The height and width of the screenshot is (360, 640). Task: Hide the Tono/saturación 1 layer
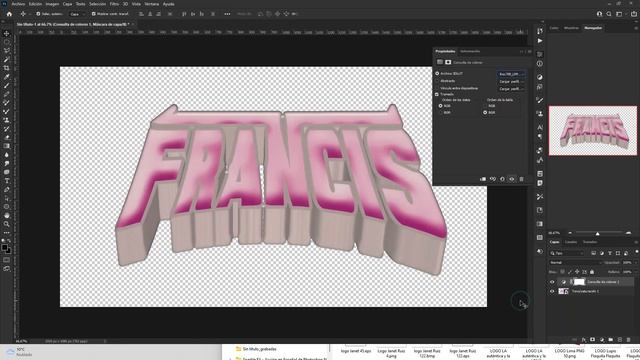[x=552, y=291]
